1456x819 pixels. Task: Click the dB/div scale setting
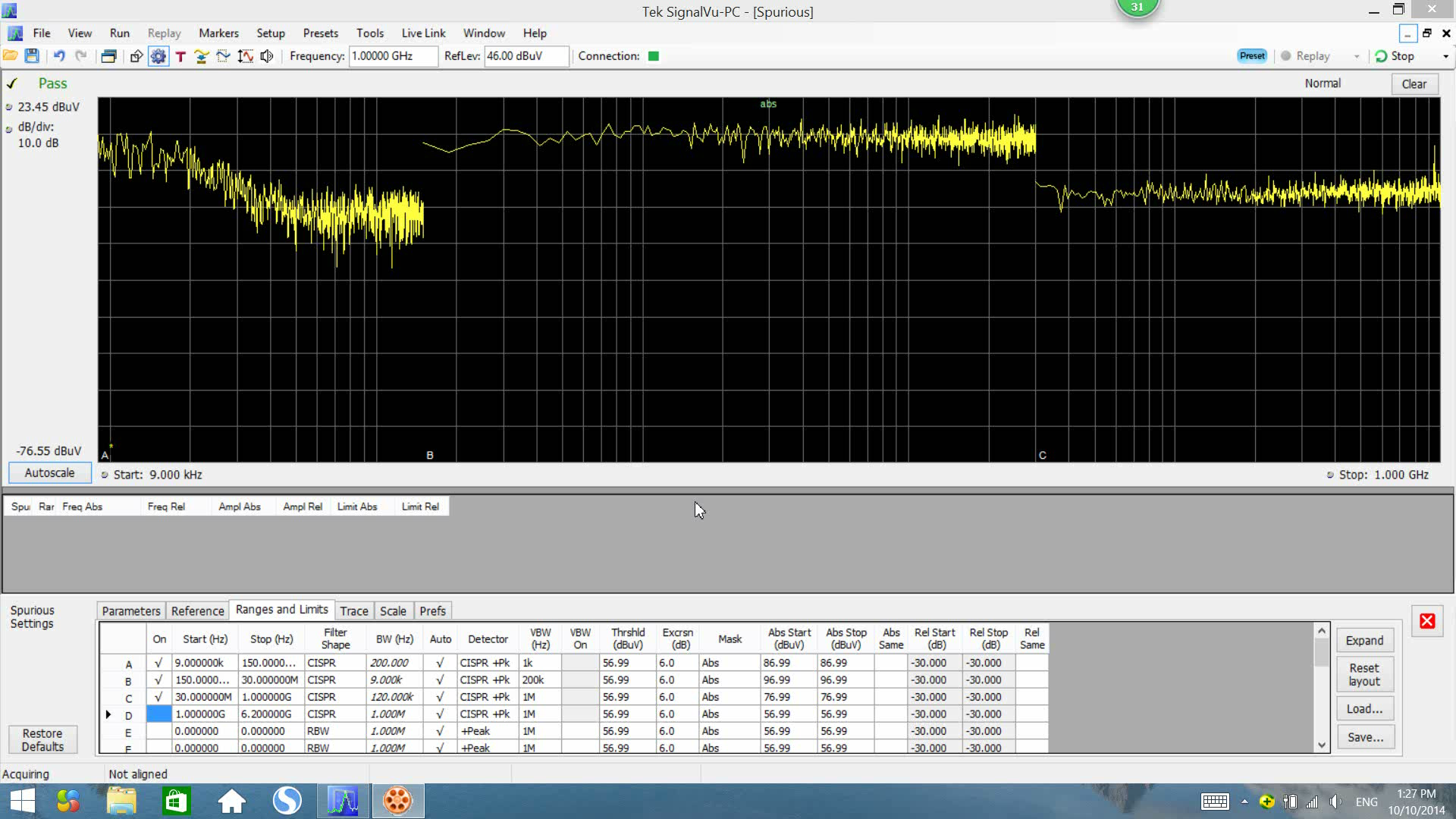[x=38, y=135]
